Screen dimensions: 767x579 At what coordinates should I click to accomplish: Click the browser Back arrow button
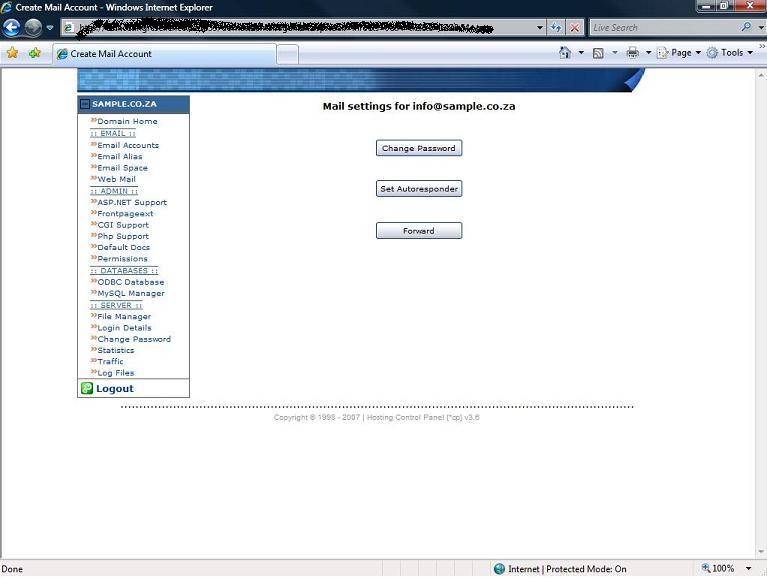[12, 28]
